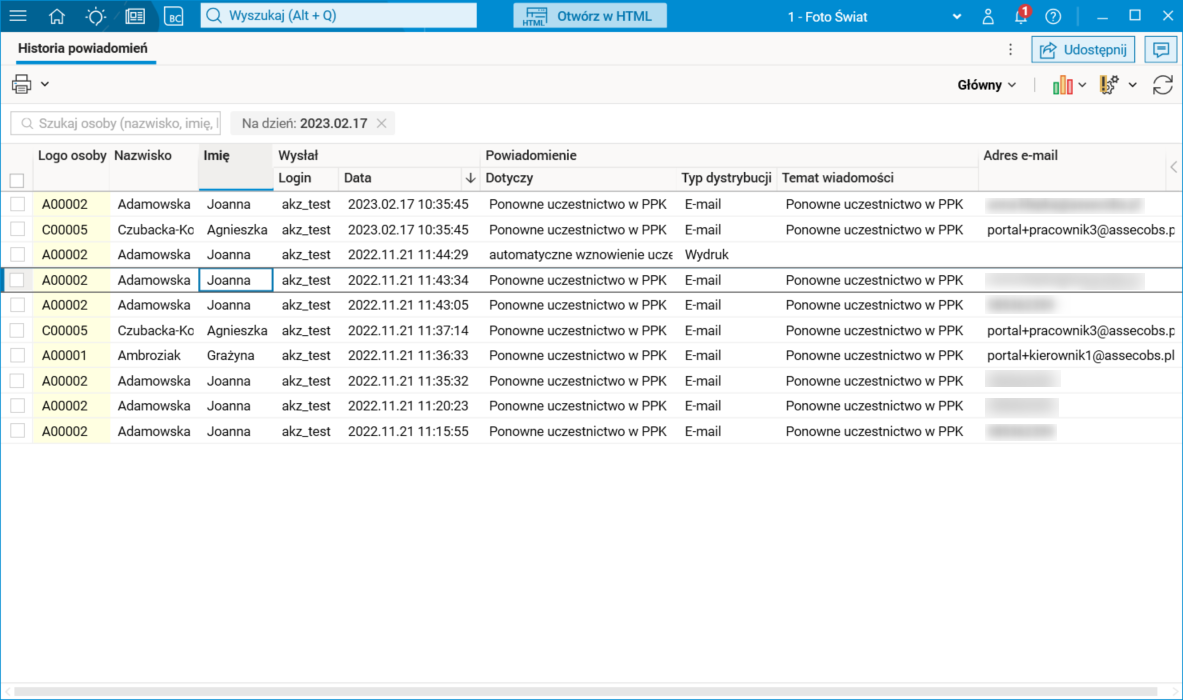Click the view settings gear icon
The width and height of the screenshot is (1183, 700).
pos(1109,84)
